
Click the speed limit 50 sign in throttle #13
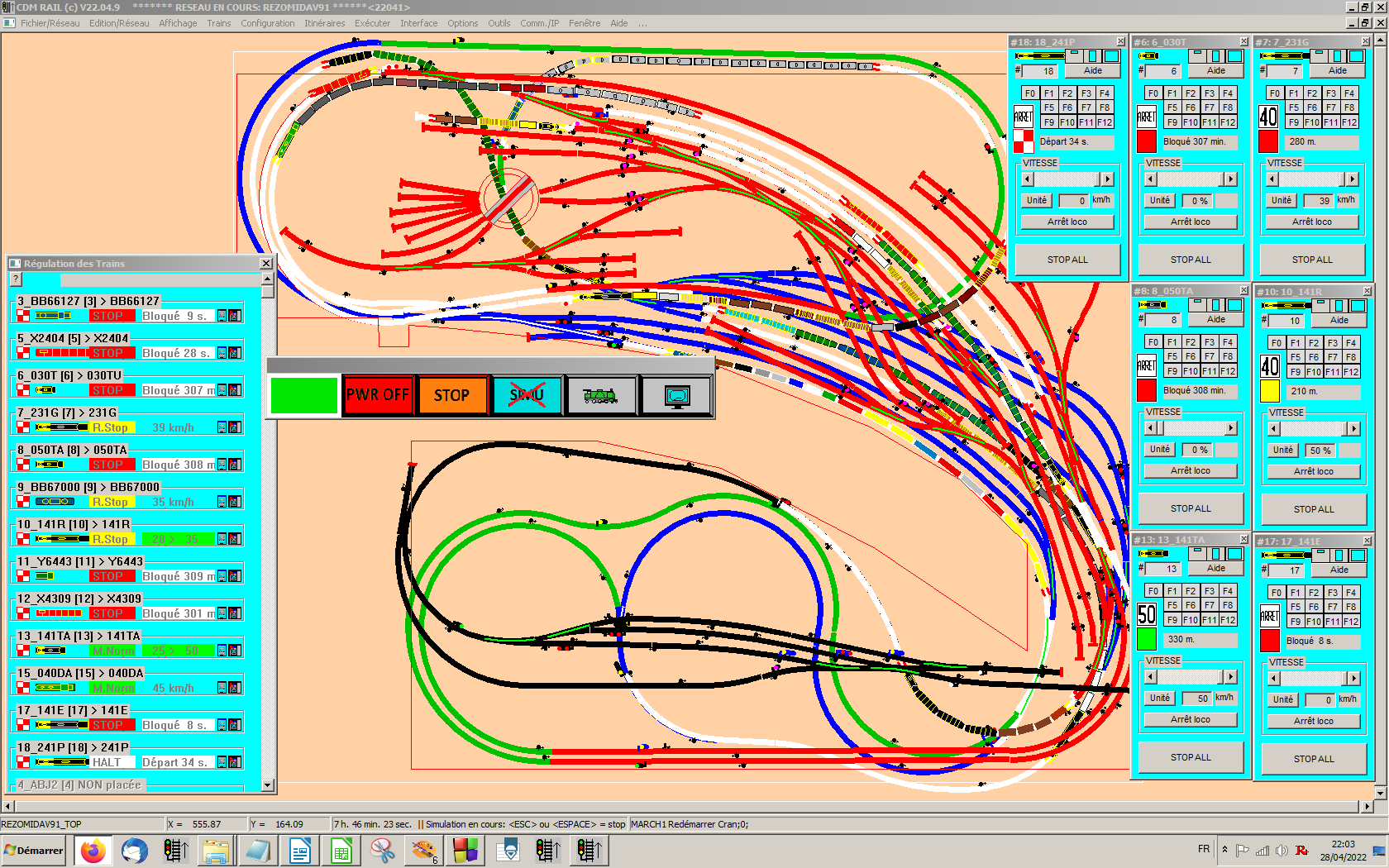(x=1147, y=614)
